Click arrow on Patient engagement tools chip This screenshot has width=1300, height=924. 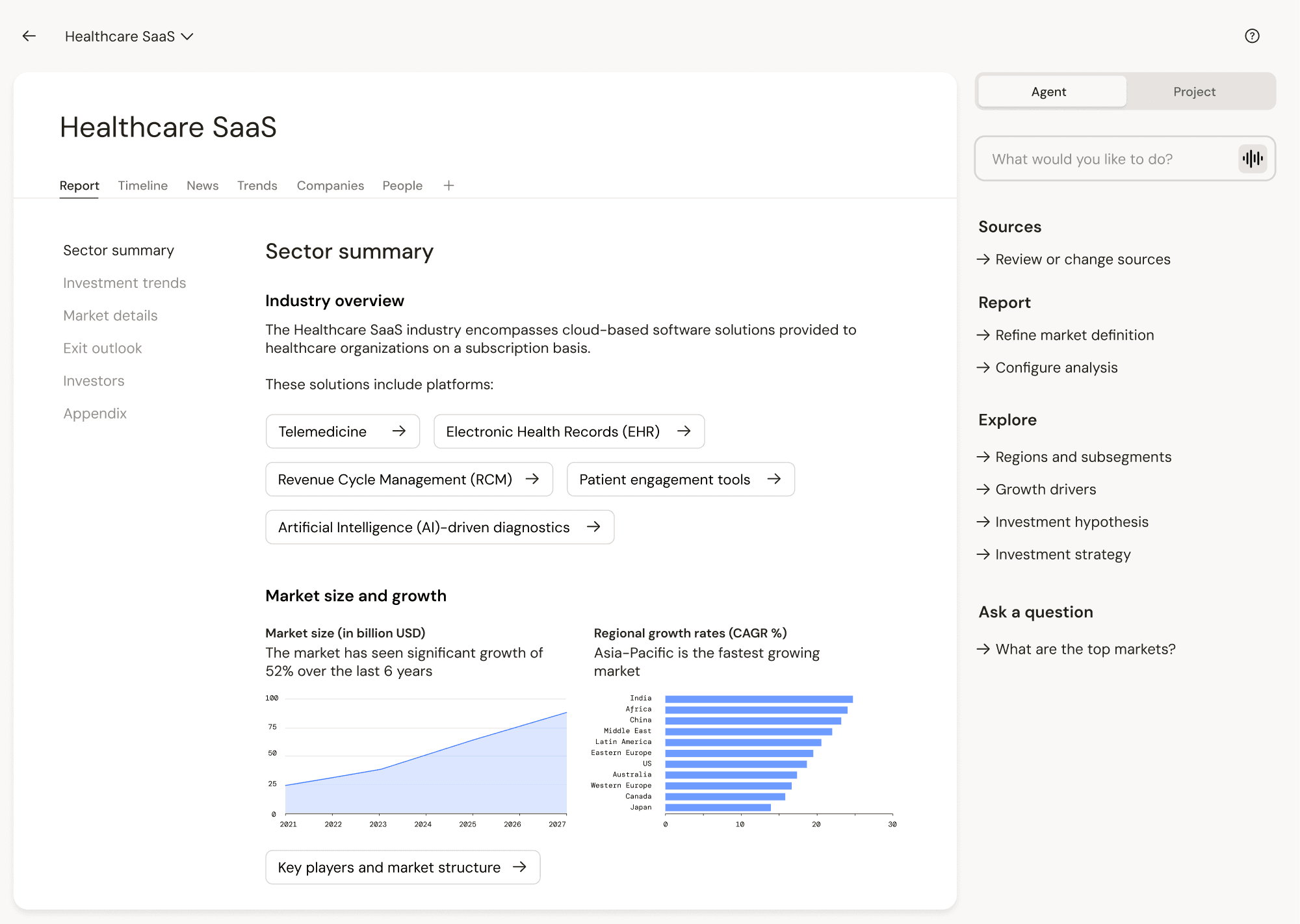[773, 479]
